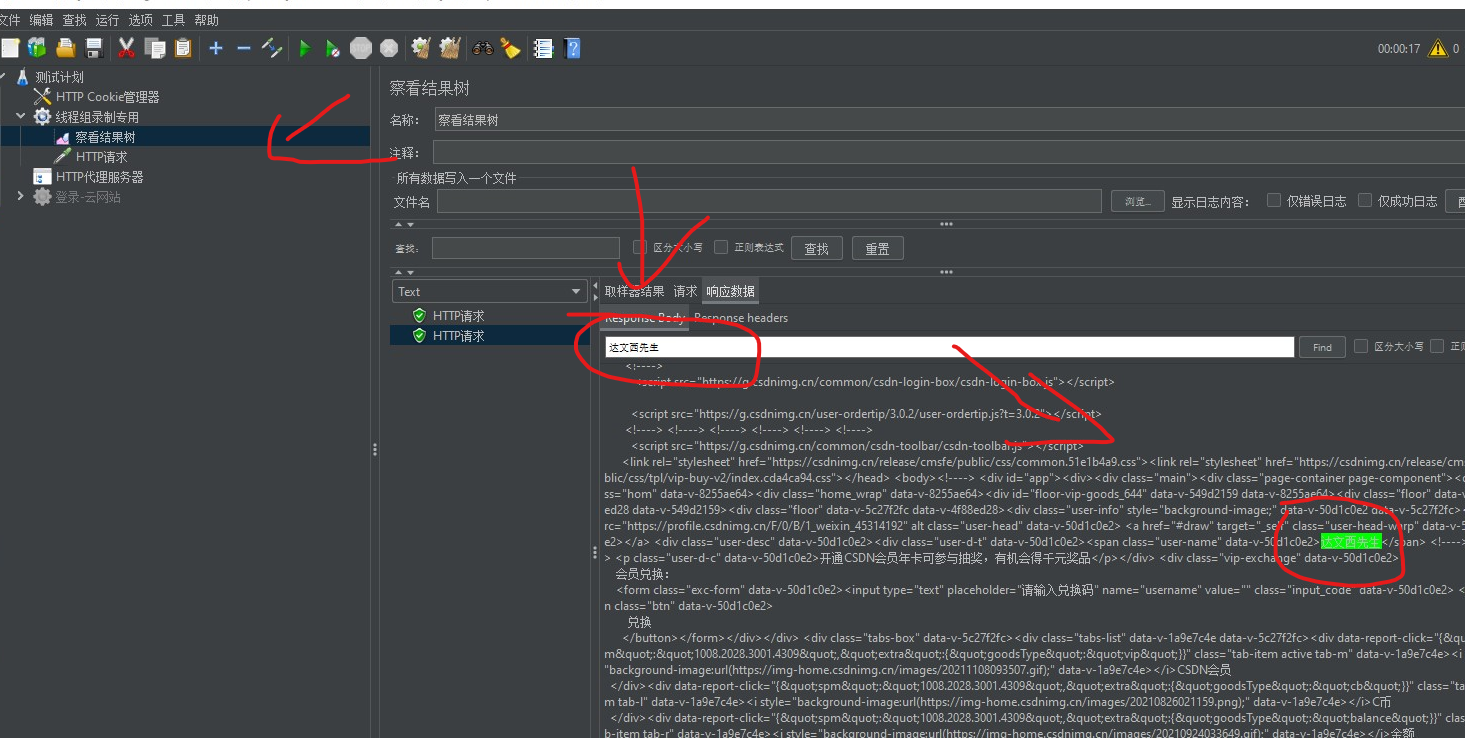The image size is (1465, 738).
Task: Expand all nodes with plus icon
Action: pos(215,47)
